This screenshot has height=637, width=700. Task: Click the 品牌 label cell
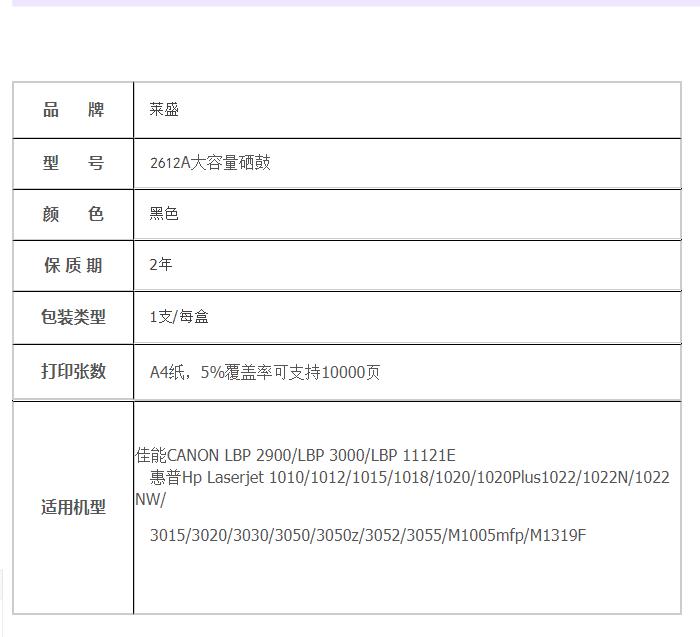pos(73,110)
